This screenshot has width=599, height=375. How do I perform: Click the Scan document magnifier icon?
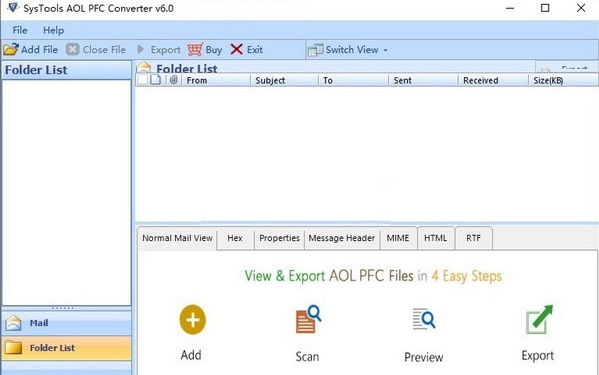coord(308,319)
